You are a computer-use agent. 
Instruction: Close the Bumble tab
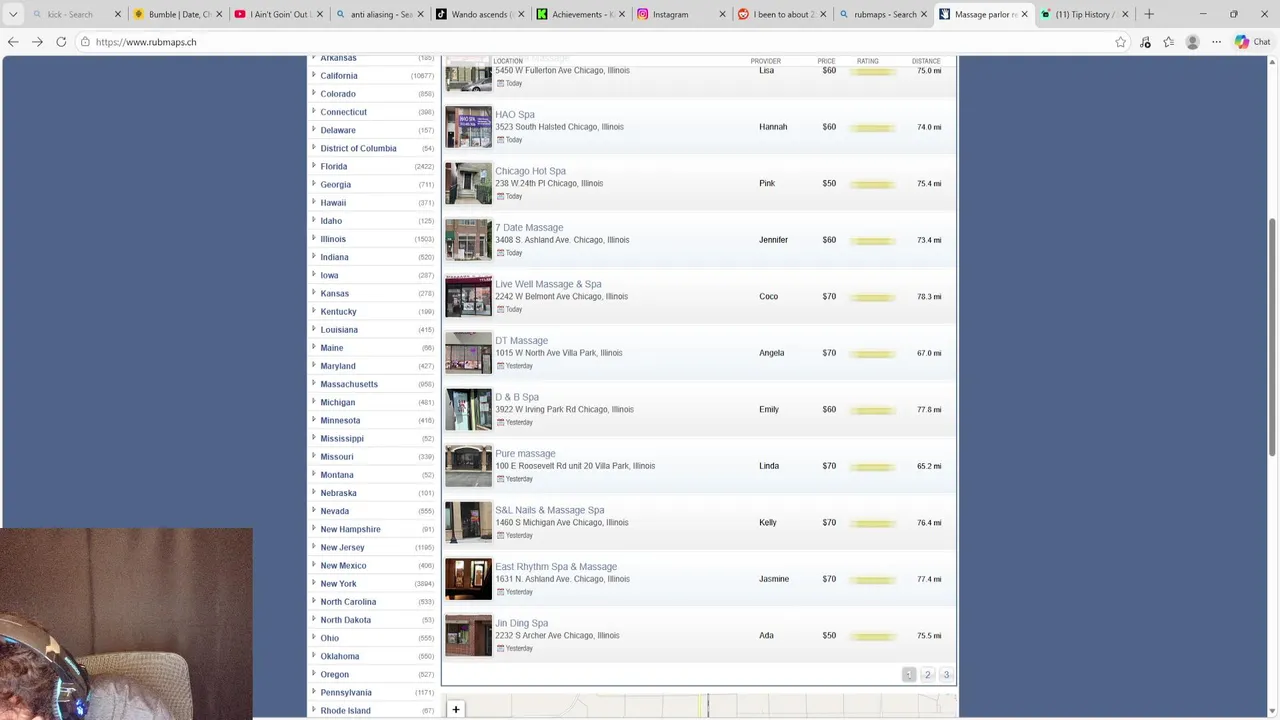point(219,14)
